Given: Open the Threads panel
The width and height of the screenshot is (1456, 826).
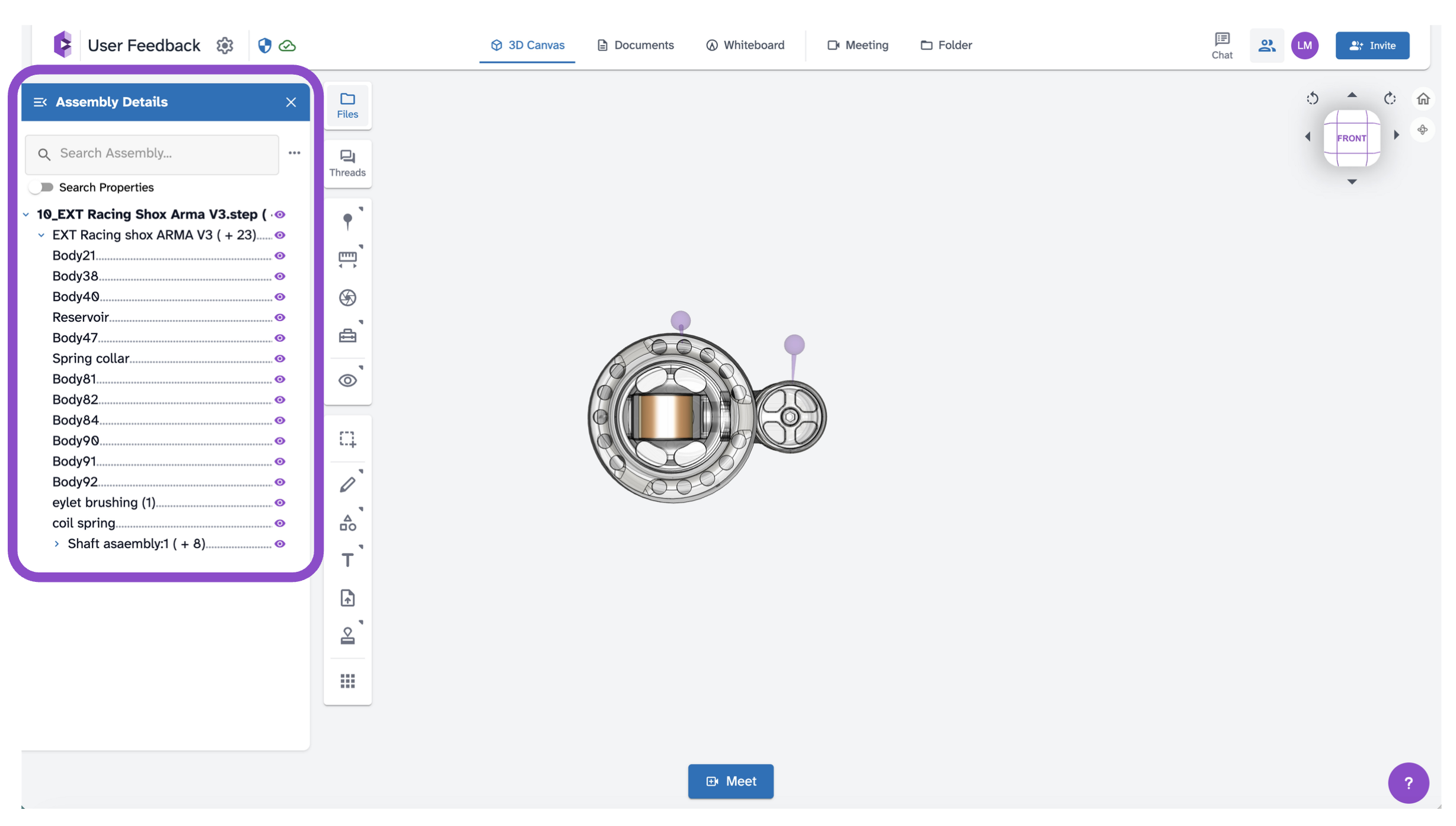Looking at the screenshot, I should [347, 163].
